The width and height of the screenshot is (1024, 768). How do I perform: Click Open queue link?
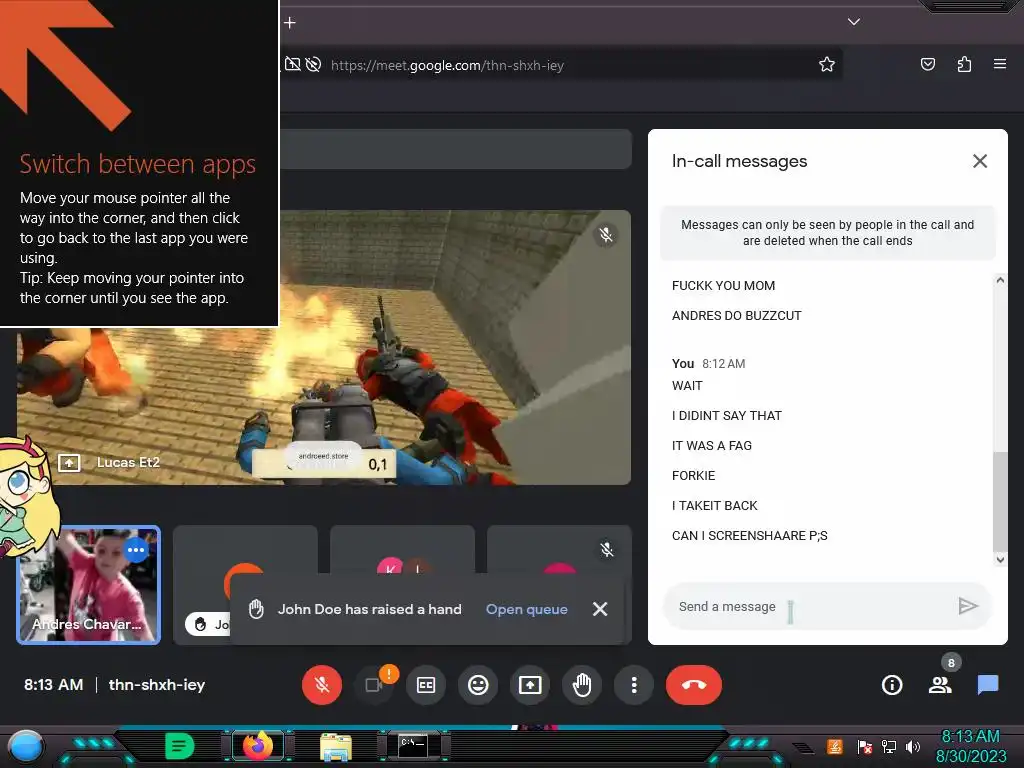pos(526,609)
